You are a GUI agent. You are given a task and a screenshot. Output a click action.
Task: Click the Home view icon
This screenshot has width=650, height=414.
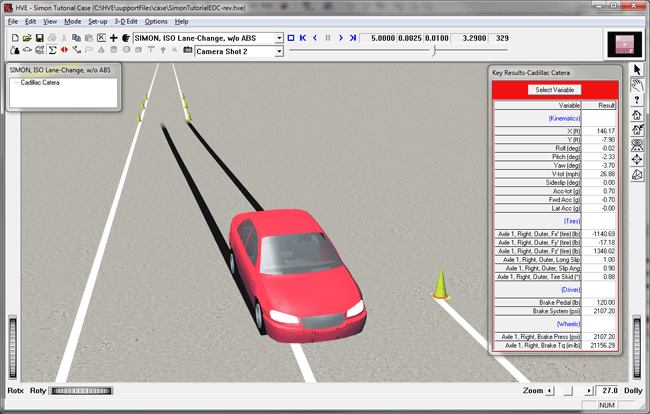(637, 114)
